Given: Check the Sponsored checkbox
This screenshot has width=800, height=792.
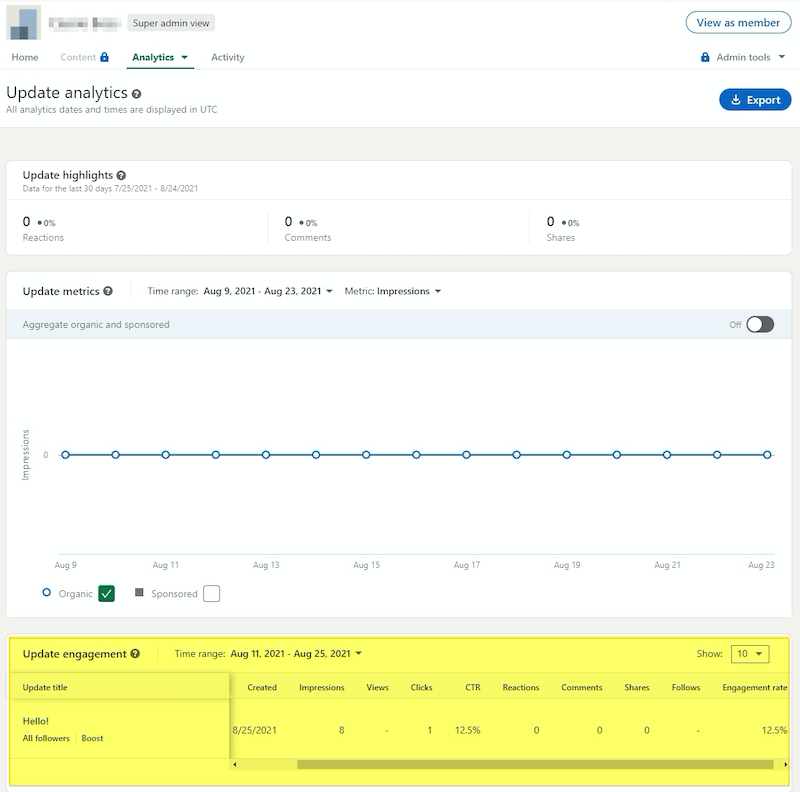Looking at the screenshot, I should [211, 593].
